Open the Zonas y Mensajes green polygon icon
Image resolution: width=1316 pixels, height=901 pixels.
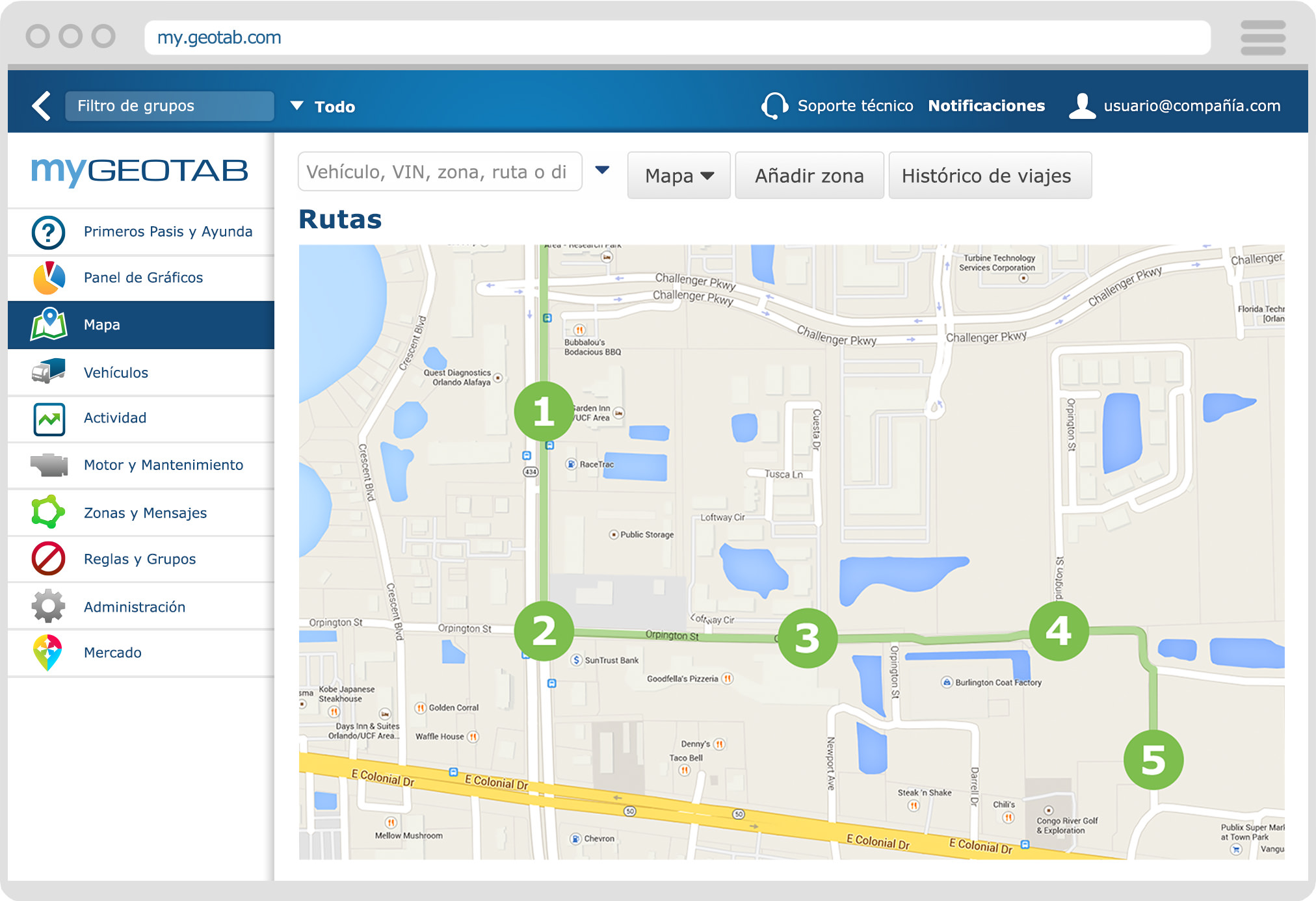(x=48, y=512)
